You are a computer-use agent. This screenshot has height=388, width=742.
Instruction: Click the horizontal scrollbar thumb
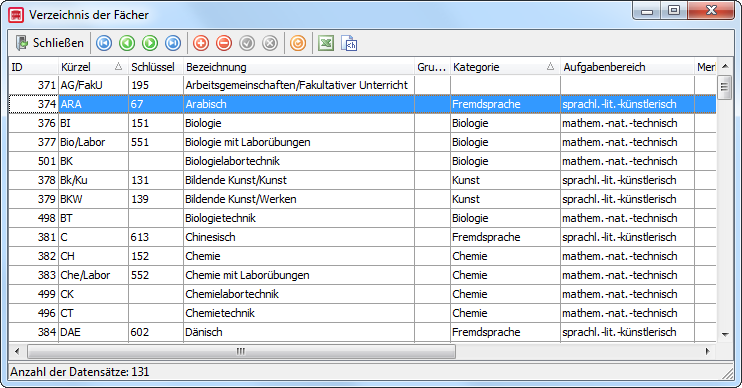click(x=241, y=352)
